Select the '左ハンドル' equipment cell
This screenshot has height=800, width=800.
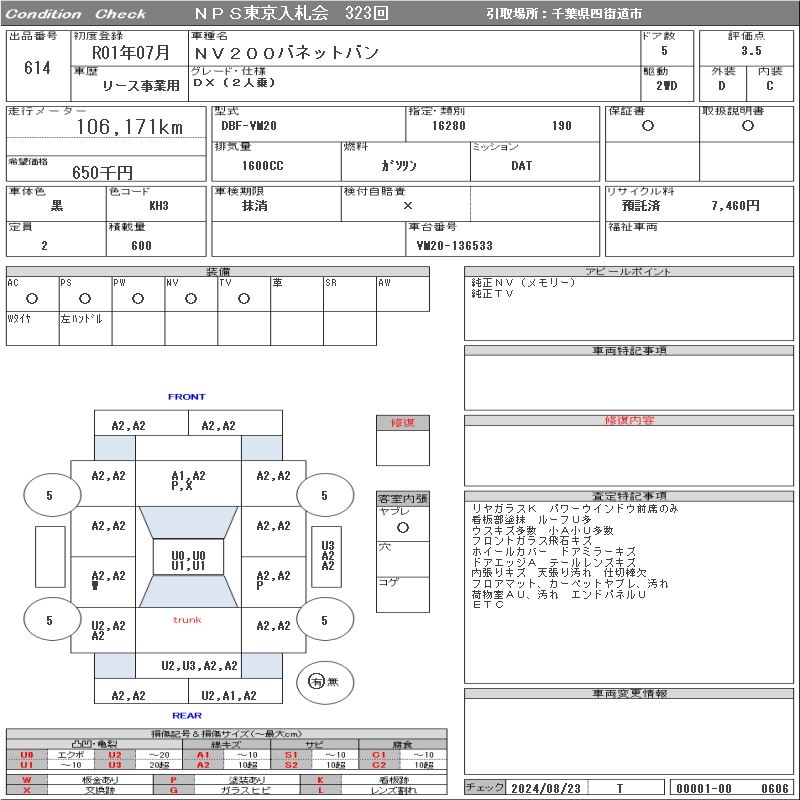click(85, 329)
